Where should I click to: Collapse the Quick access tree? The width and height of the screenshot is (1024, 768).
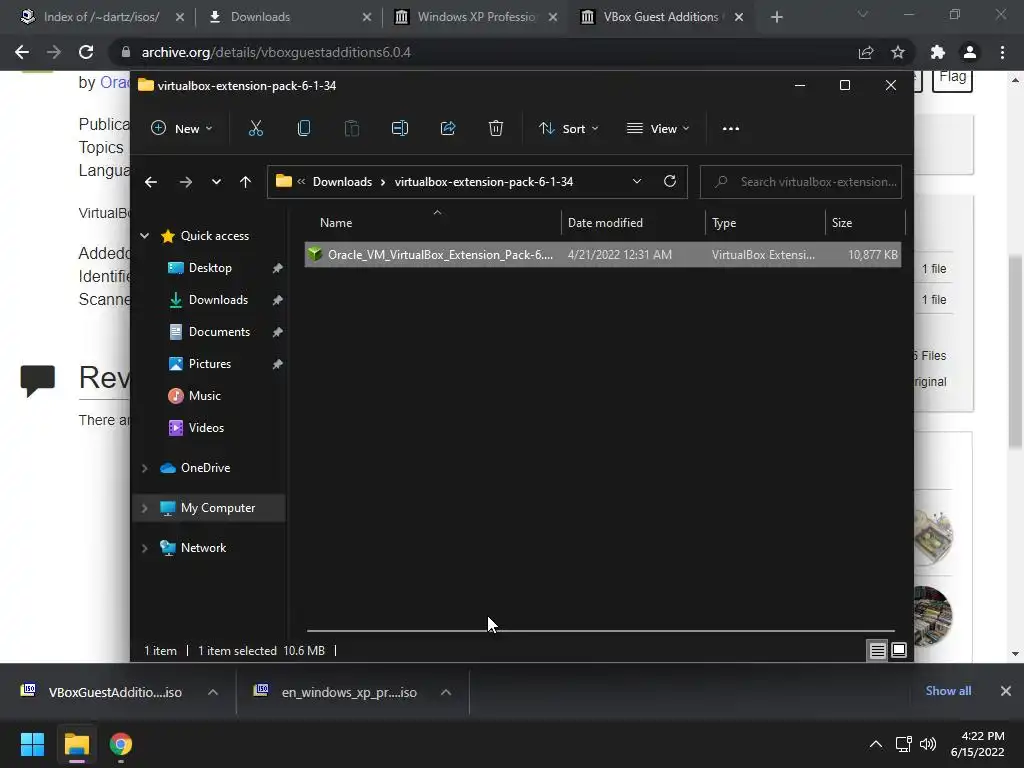pos(144,236)
